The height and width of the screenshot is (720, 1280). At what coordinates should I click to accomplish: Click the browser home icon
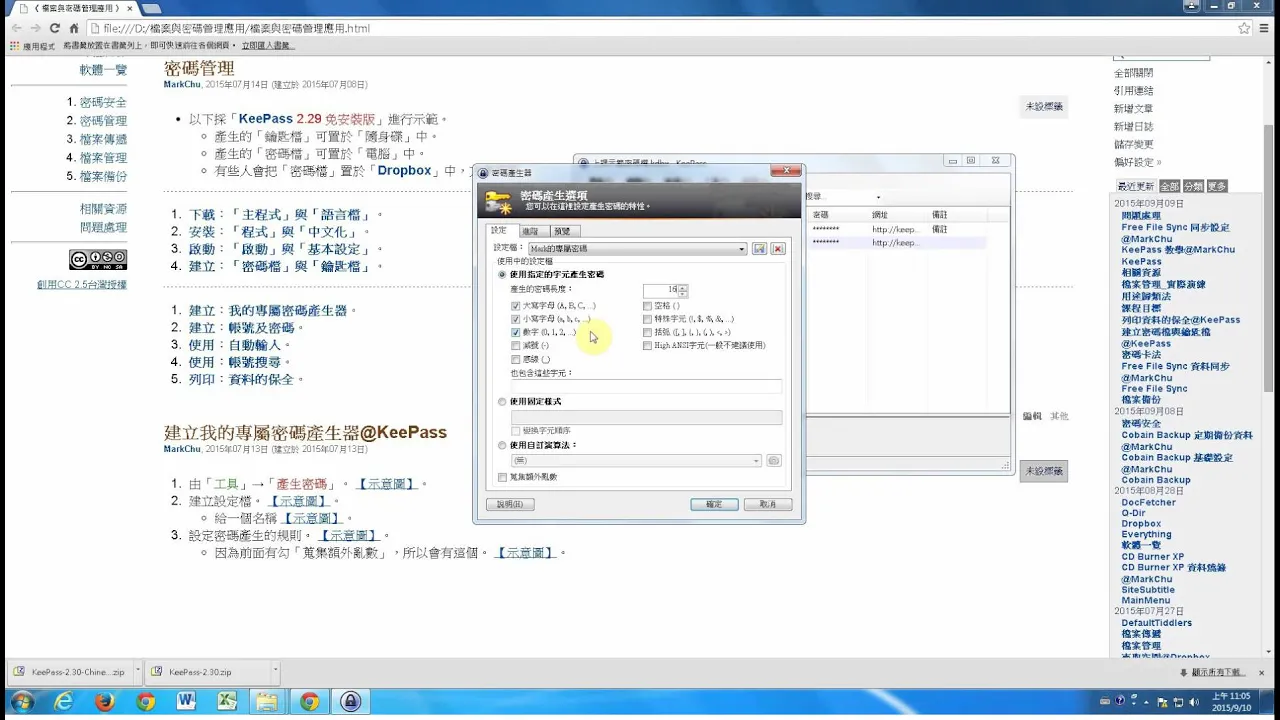[x=74, y=28]
